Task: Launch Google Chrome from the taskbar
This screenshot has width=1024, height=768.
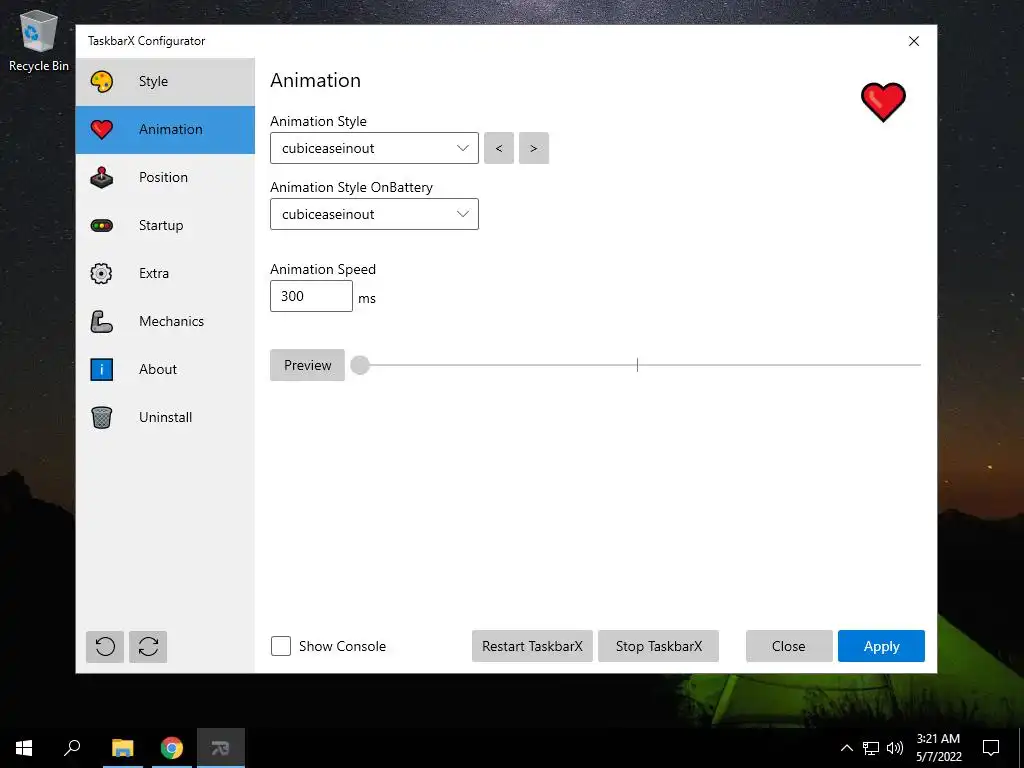Action: [172, 748]
